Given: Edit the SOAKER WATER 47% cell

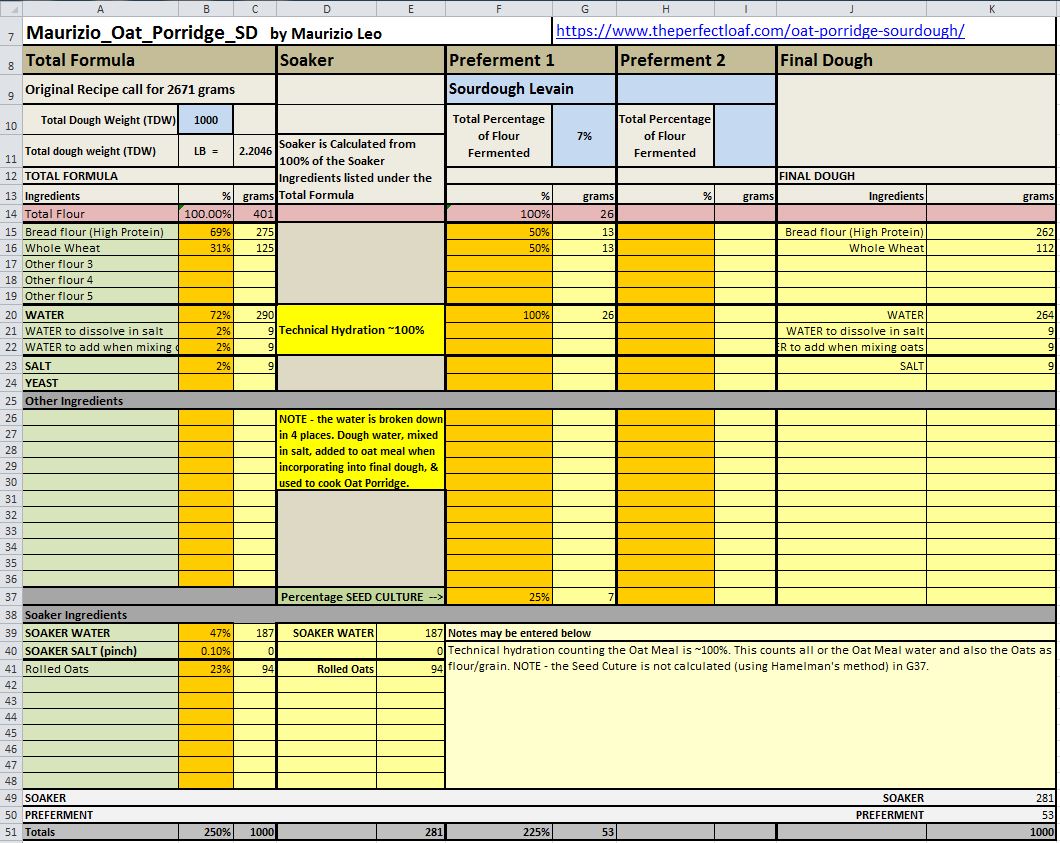Looking at the screenshot, I should (206, 633).
